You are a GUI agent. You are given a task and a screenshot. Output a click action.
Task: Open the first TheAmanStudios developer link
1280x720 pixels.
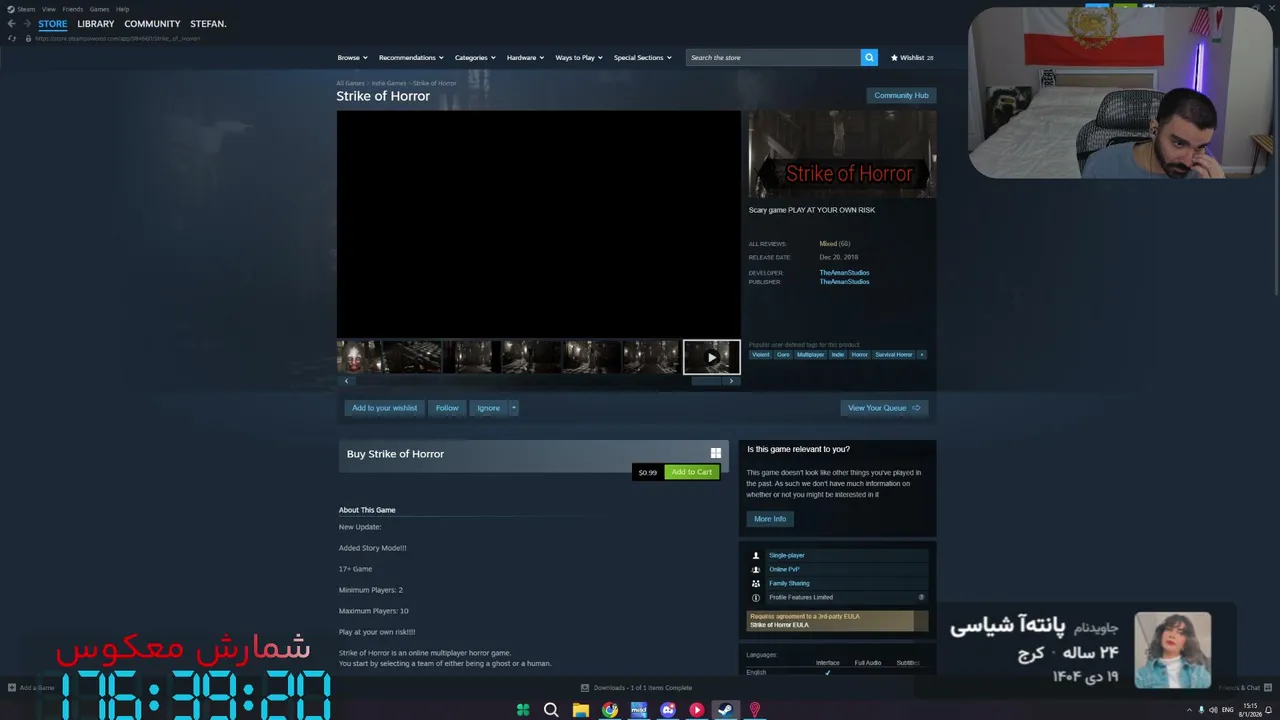click(x=844, y=273)
